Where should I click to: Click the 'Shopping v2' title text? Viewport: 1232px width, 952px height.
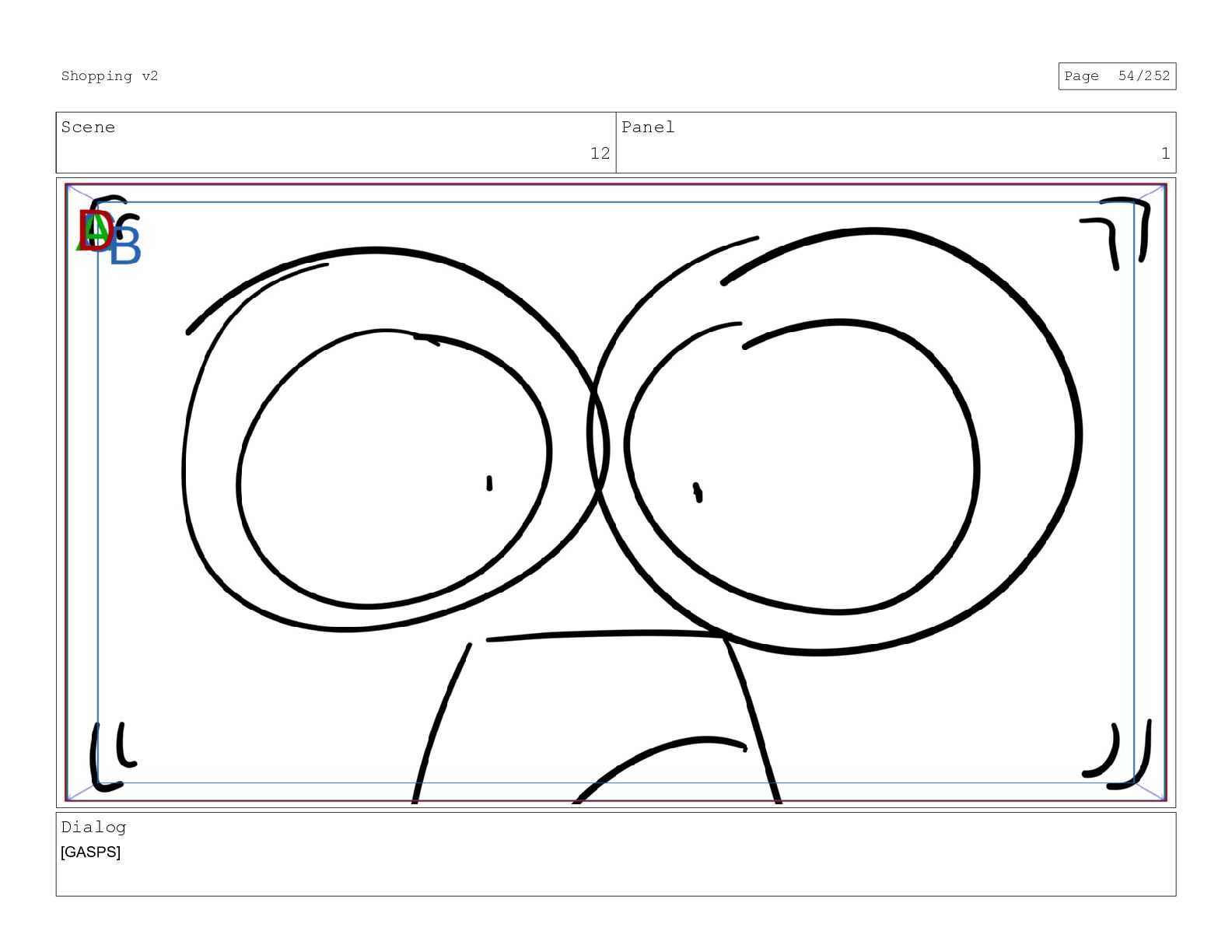(110, 76)
